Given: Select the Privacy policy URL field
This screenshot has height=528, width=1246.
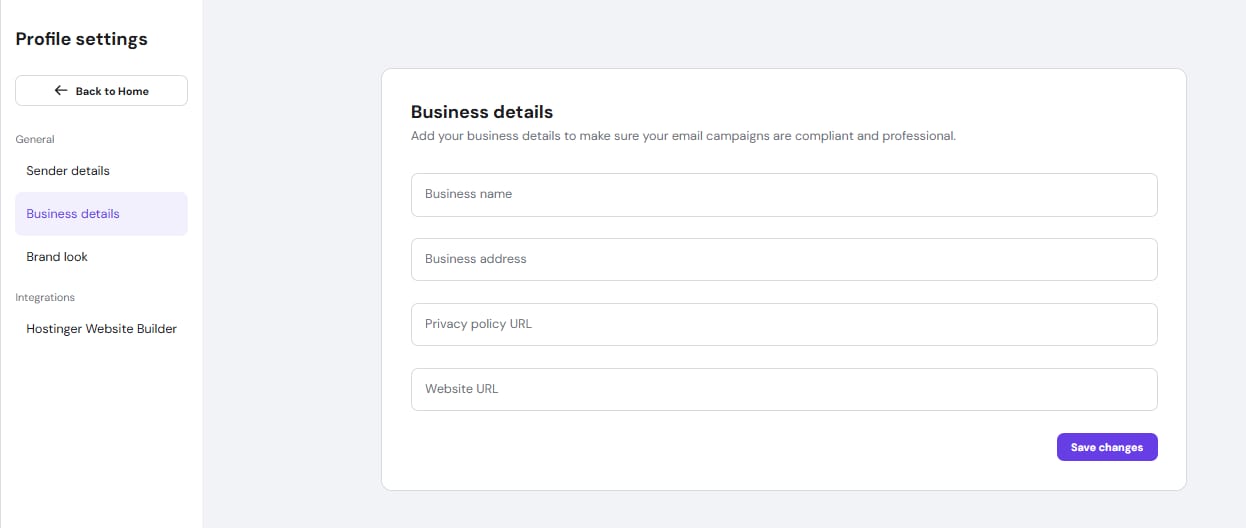Looking at the screenshot, I should [x=783, y=324].
